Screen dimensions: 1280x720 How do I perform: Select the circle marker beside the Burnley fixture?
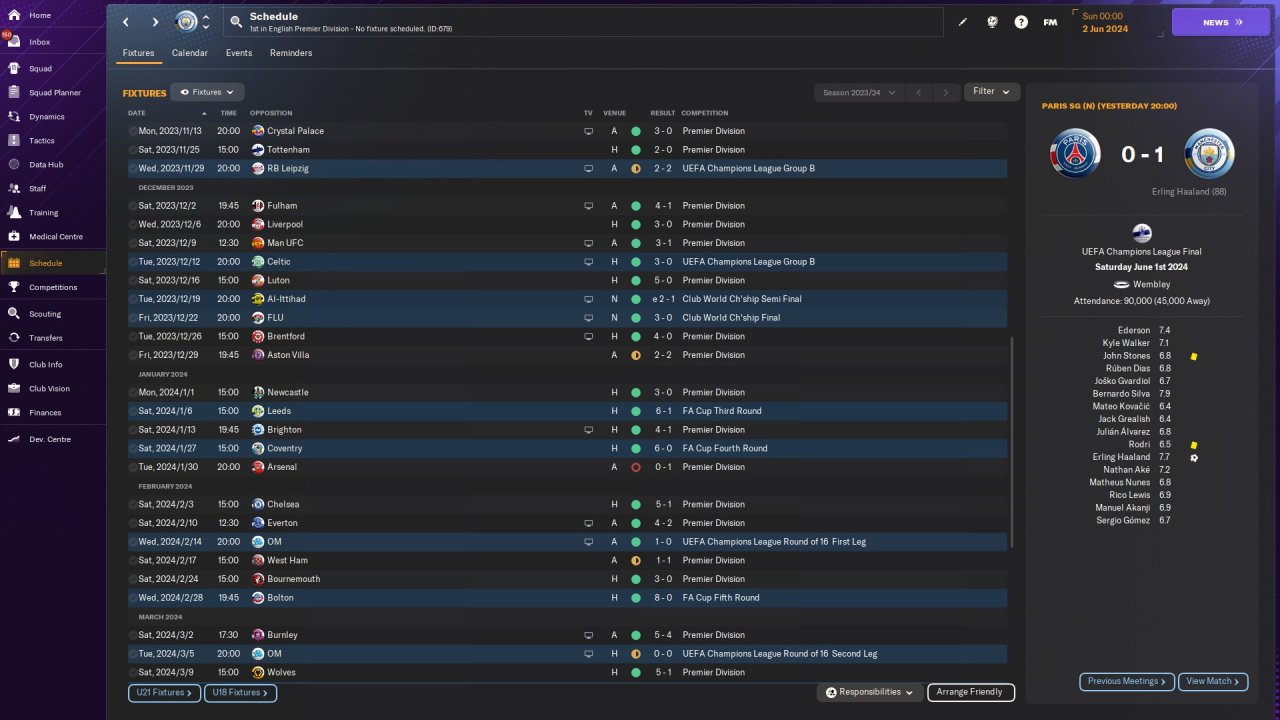click(x=133, y=635)
